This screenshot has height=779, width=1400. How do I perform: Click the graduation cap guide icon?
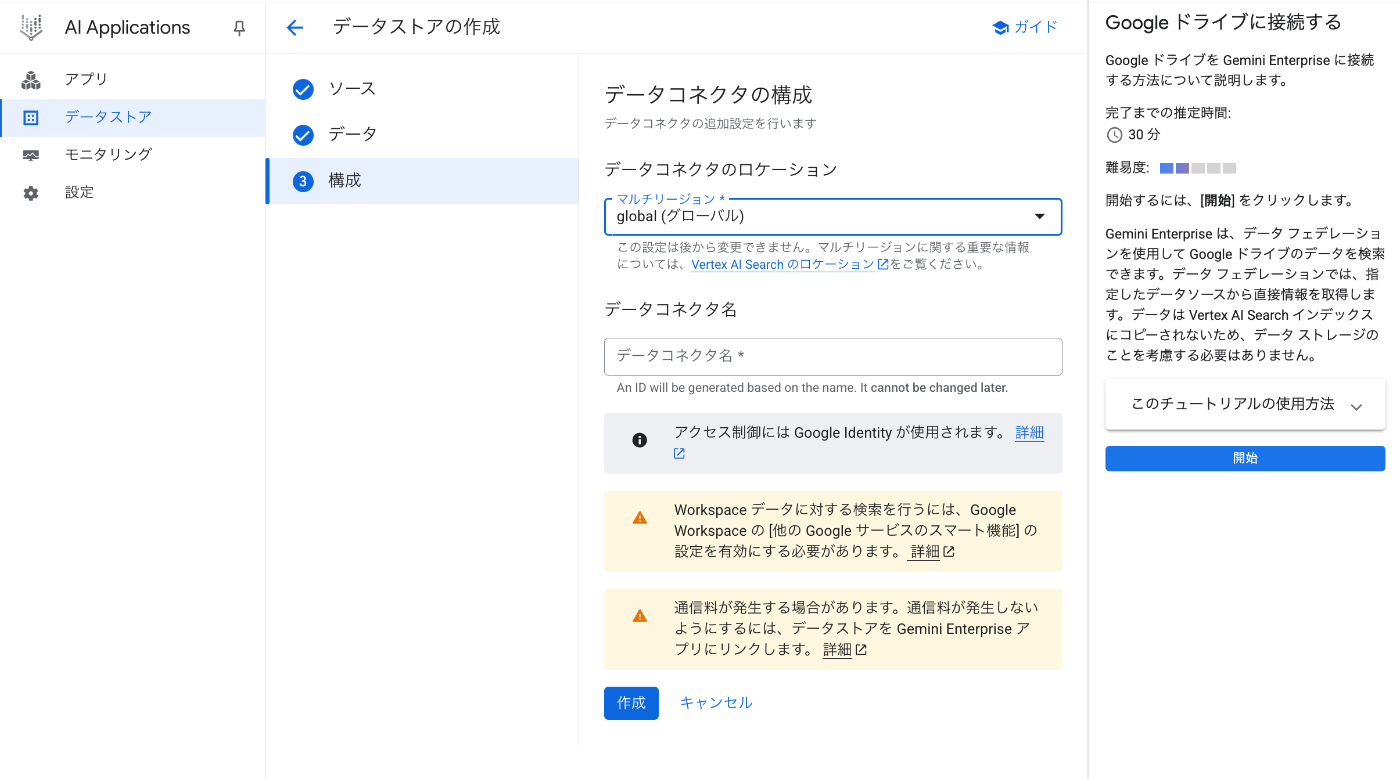click(x=1000, y=28)
